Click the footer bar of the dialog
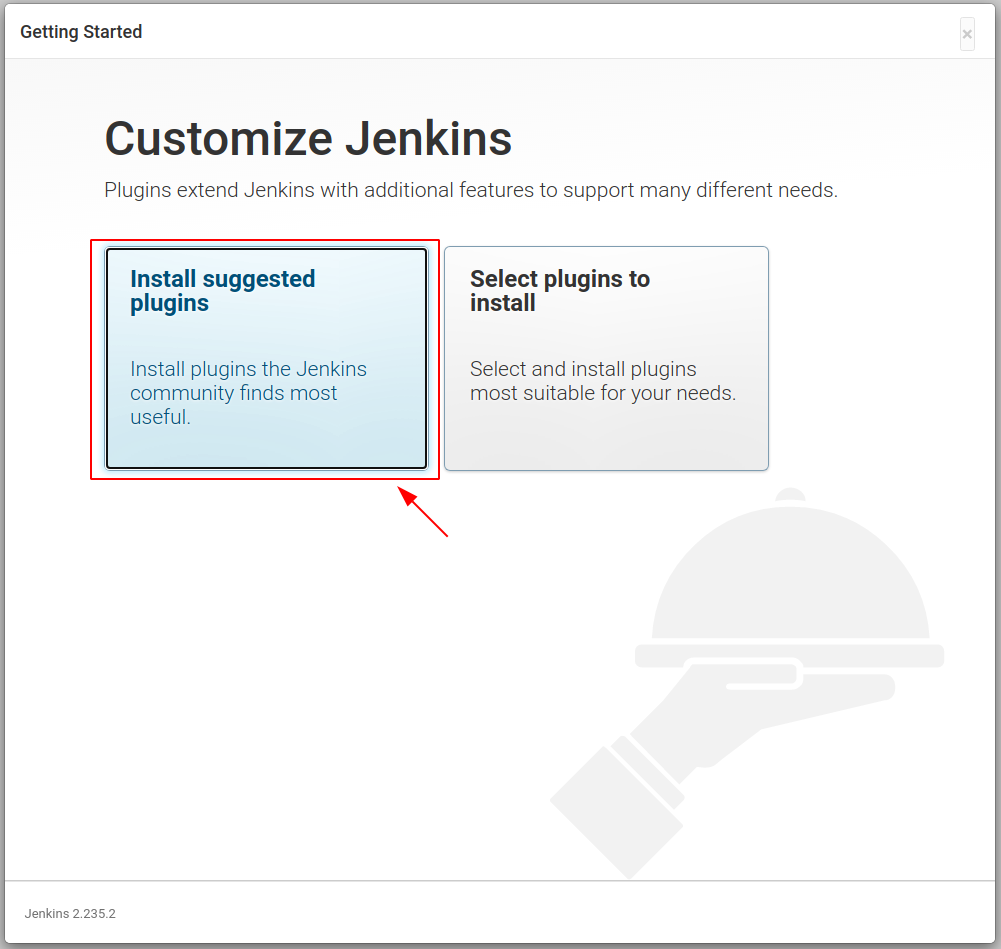The width and height of the screenshot is (1001, 949). [500, 913]
